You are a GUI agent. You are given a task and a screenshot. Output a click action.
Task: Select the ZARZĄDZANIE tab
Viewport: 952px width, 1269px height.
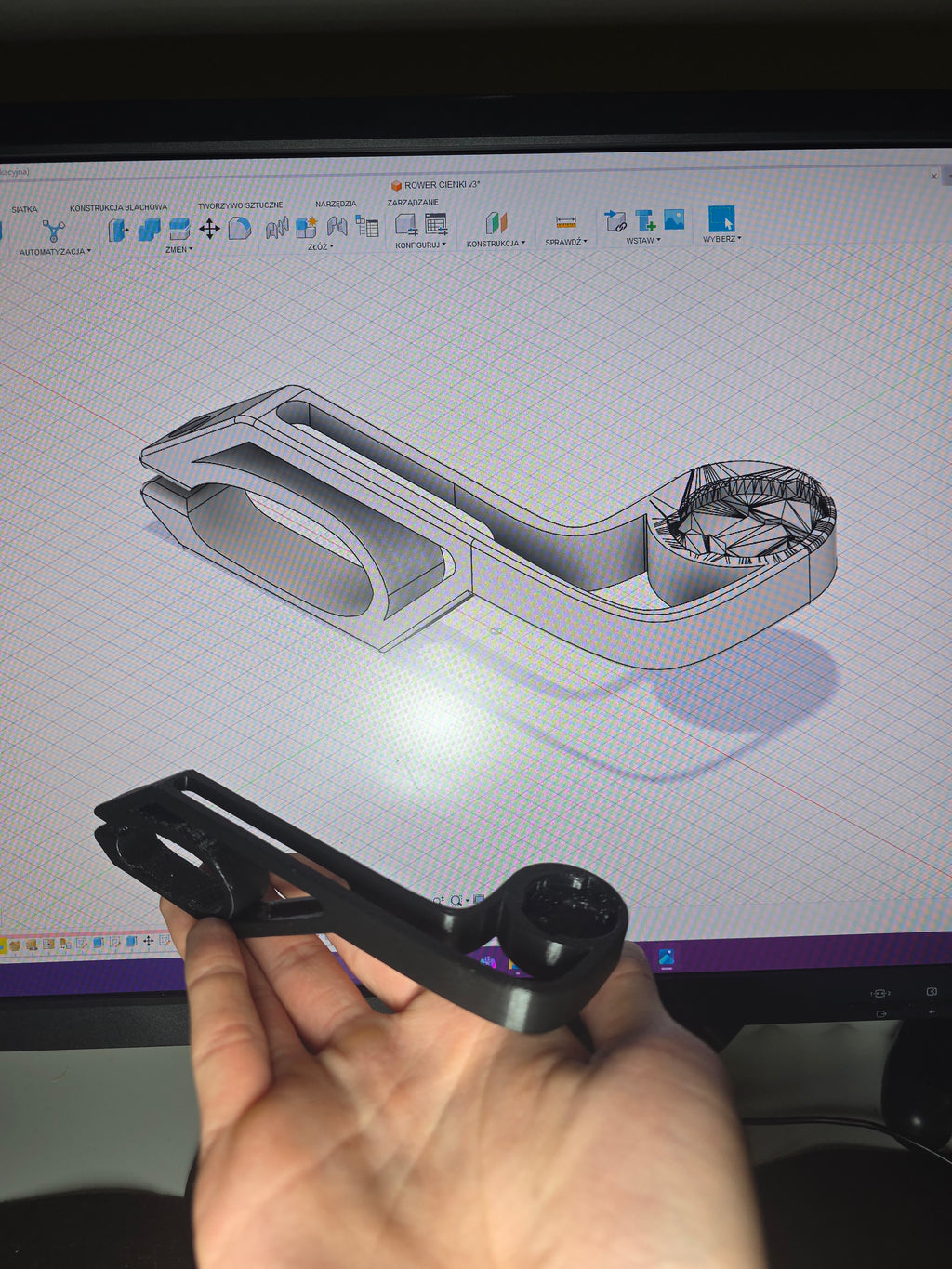pos(413,202)
